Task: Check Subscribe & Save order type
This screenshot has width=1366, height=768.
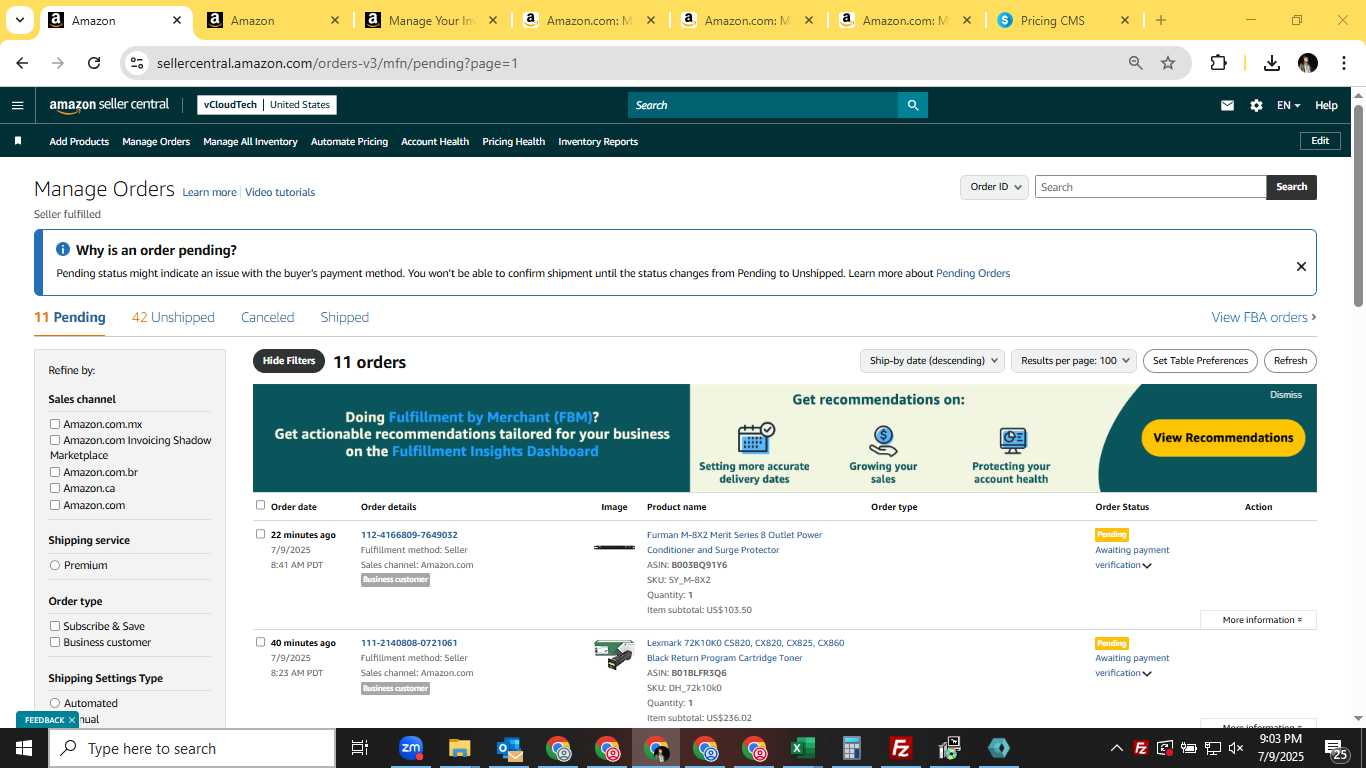Action: point(55,626)
